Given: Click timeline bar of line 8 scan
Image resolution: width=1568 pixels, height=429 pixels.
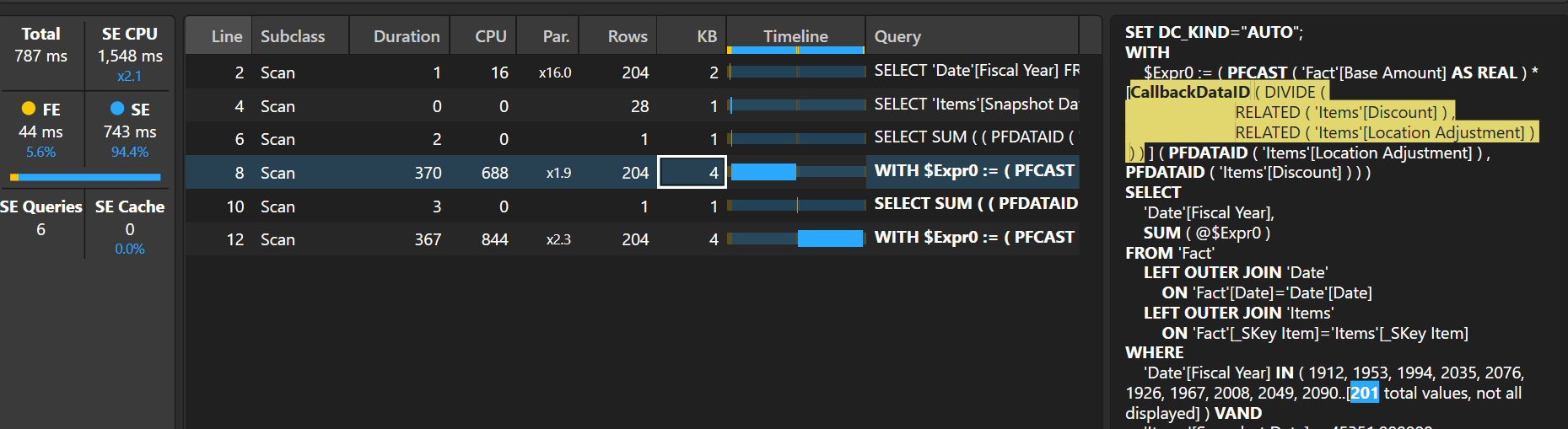Looking at the screenshot, I should [763, 172].
